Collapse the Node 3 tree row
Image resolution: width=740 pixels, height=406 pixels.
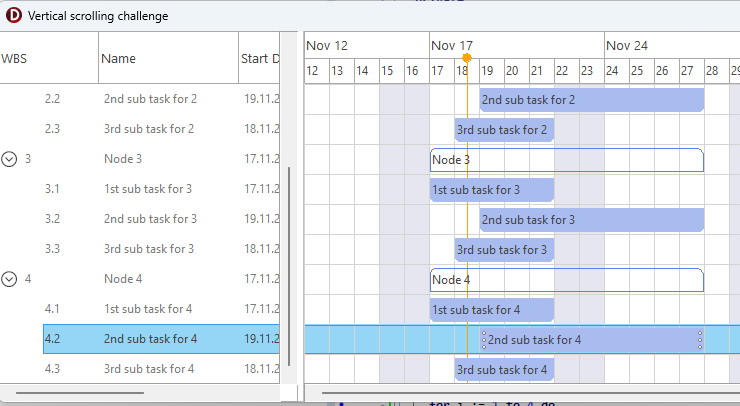(x=10, y=159)
